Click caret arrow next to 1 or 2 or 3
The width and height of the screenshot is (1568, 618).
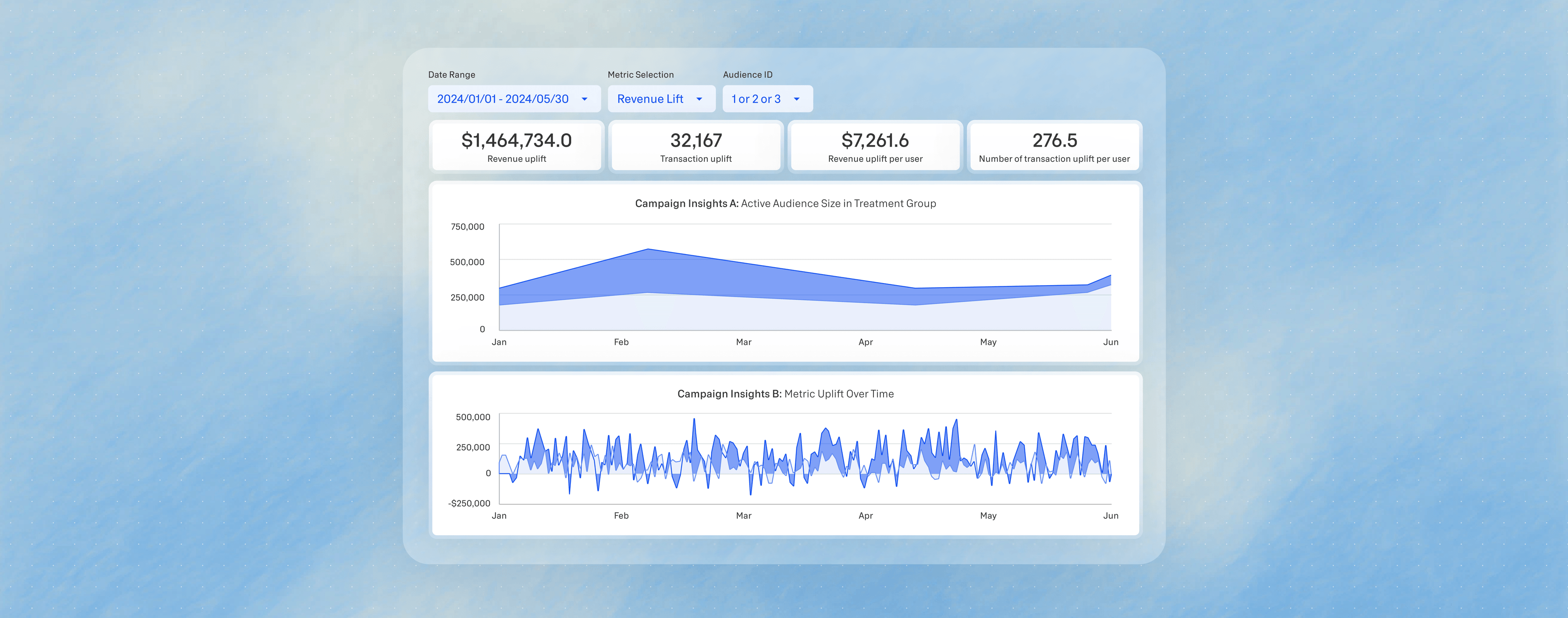[796, 99]
